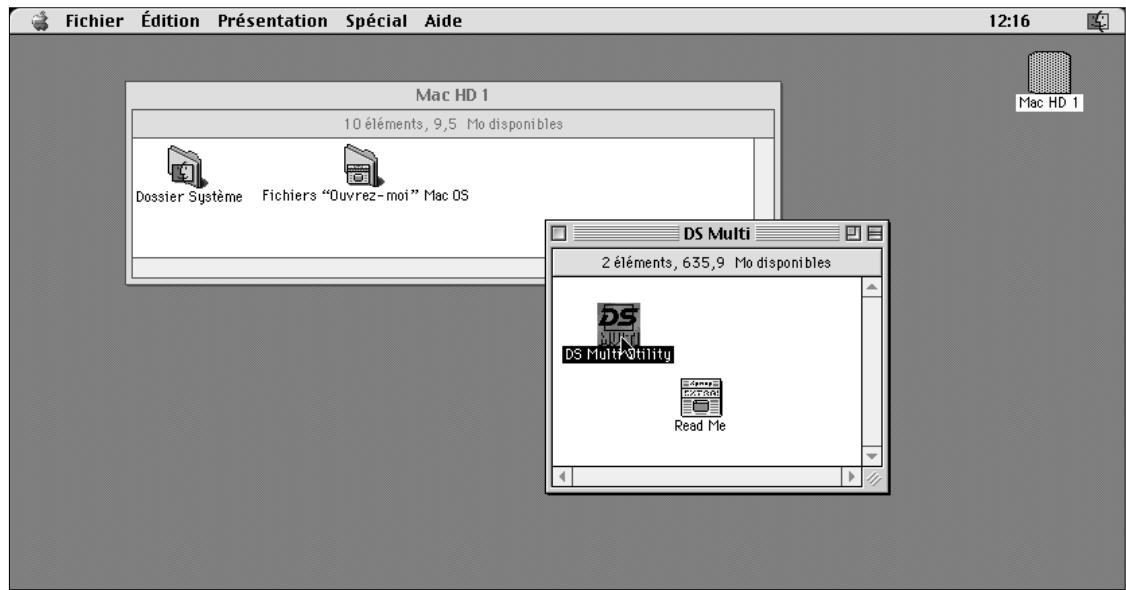Click the resize grip of DS Multi window
Viewport: 1126px width, 590px height.
pos(873,477)
